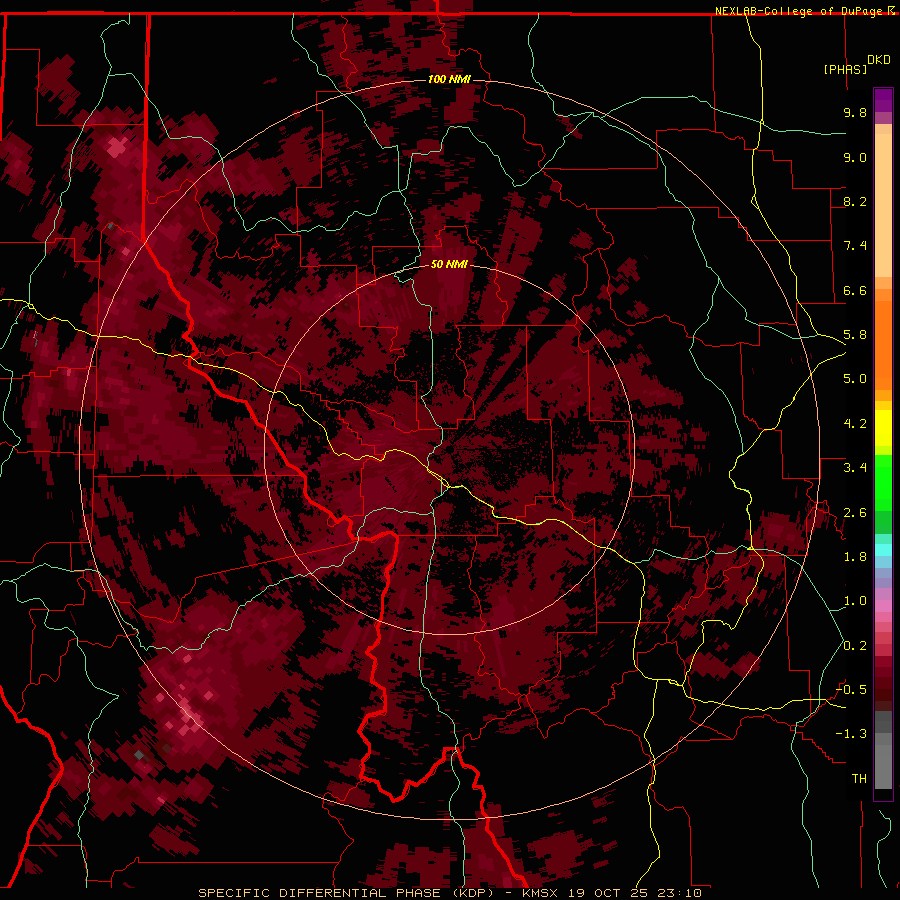900x900 pixels.
Task: Click the NEXLAB-College of DuPage text
Action: [x=801, y=11]
